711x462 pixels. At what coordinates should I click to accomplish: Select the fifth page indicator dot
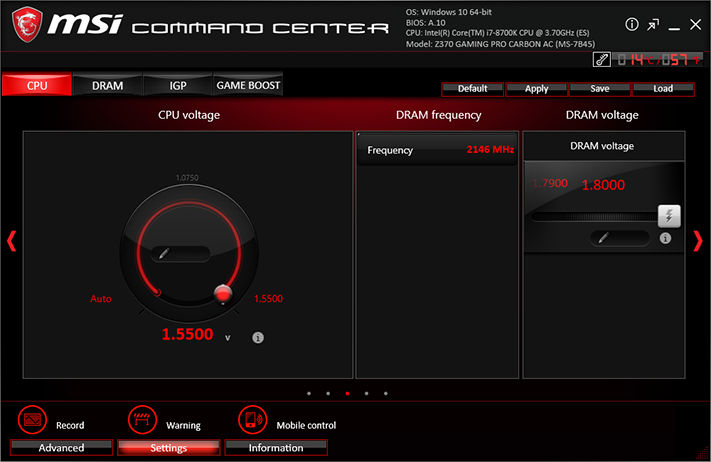click(385, 394)
